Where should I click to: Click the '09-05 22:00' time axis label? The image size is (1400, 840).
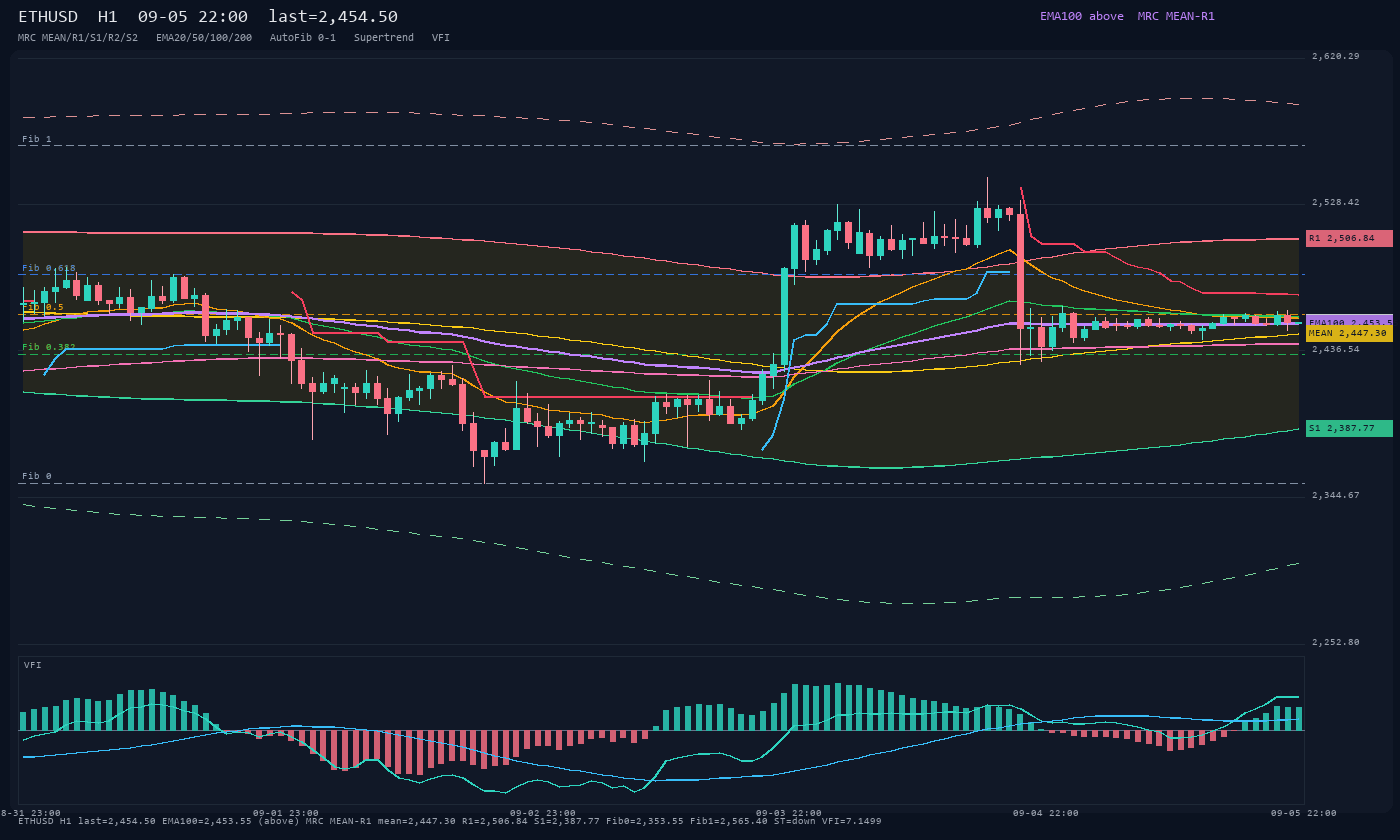click(x=1304, y=813)
